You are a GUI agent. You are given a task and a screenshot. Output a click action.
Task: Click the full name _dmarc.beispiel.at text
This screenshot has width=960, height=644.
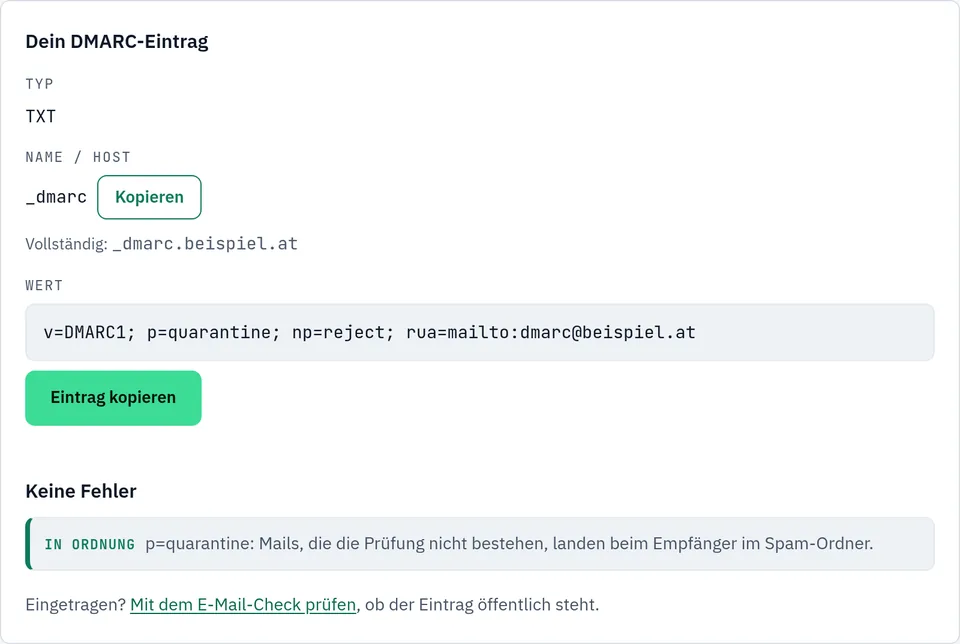(205, 244)
